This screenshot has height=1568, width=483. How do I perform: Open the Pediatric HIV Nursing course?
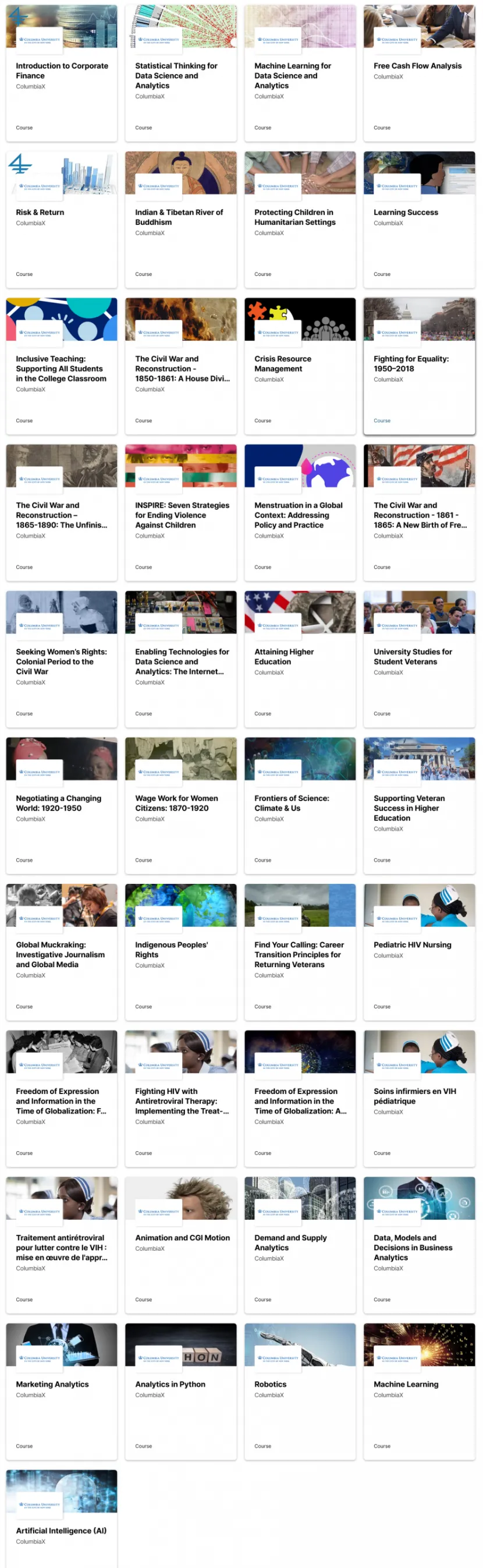pos(419,952)
